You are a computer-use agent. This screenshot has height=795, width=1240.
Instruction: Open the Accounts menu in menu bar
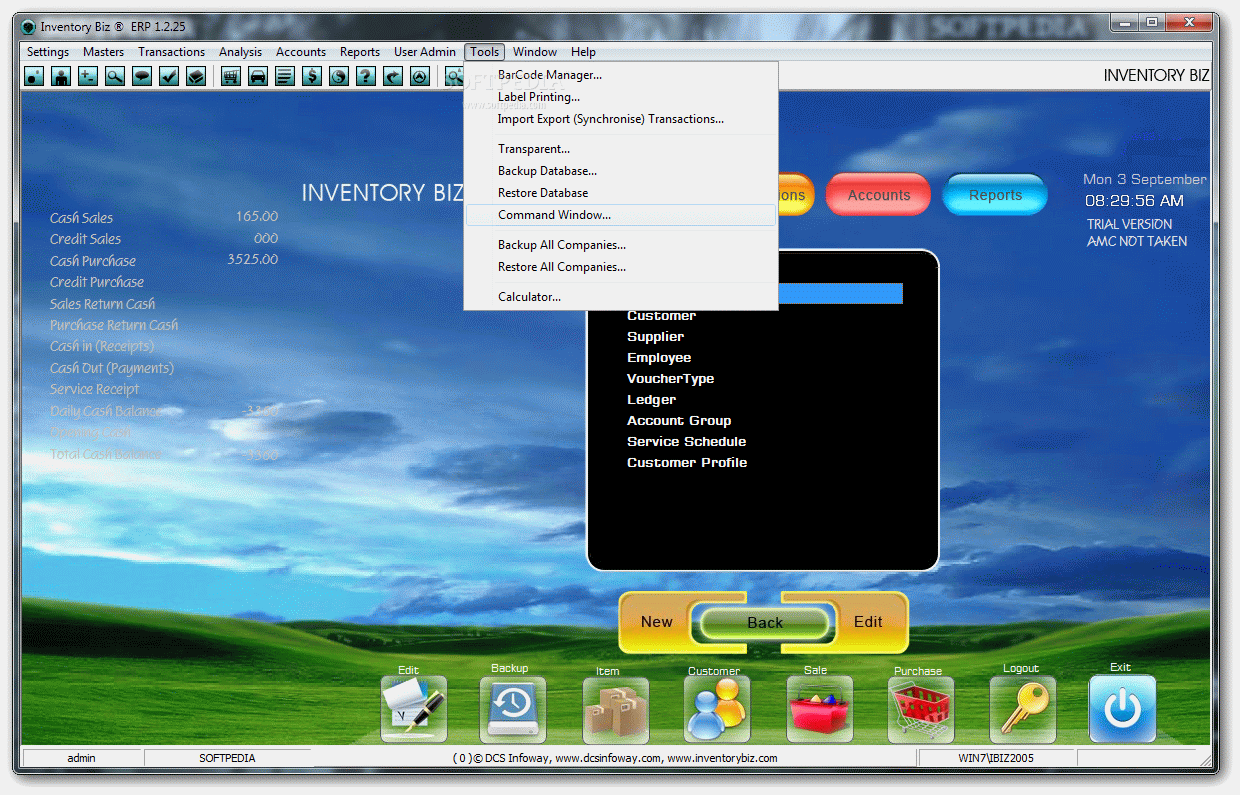pos(301,52)
